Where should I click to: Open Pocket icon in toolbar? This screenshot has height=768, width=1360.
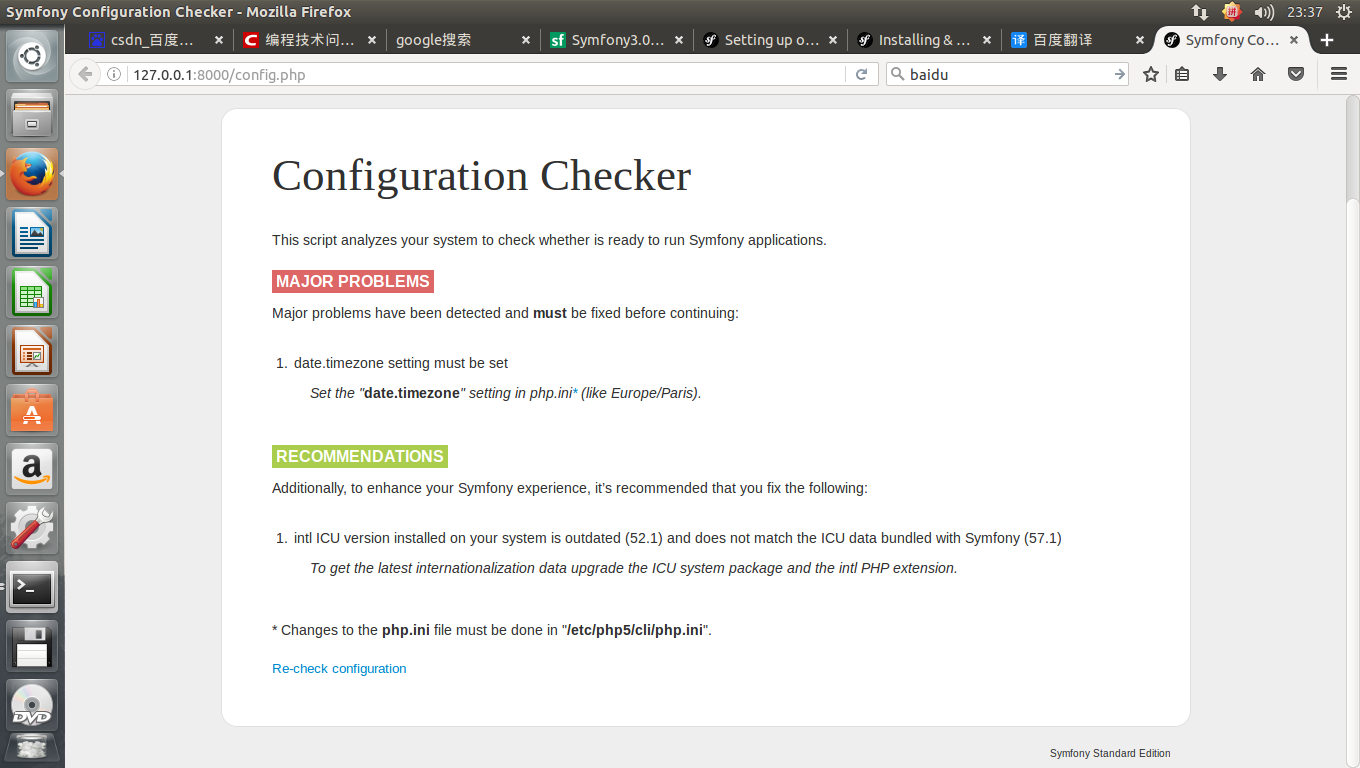point(1296,74)
